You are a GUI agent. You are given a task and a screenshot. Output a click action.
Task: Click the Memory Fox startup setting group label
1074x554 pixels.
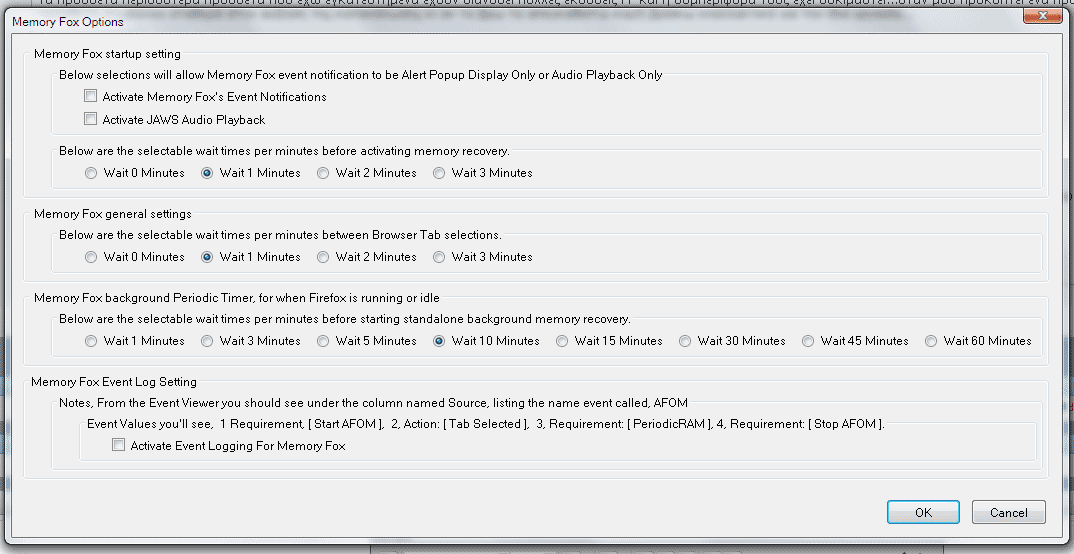coord(108,54)
